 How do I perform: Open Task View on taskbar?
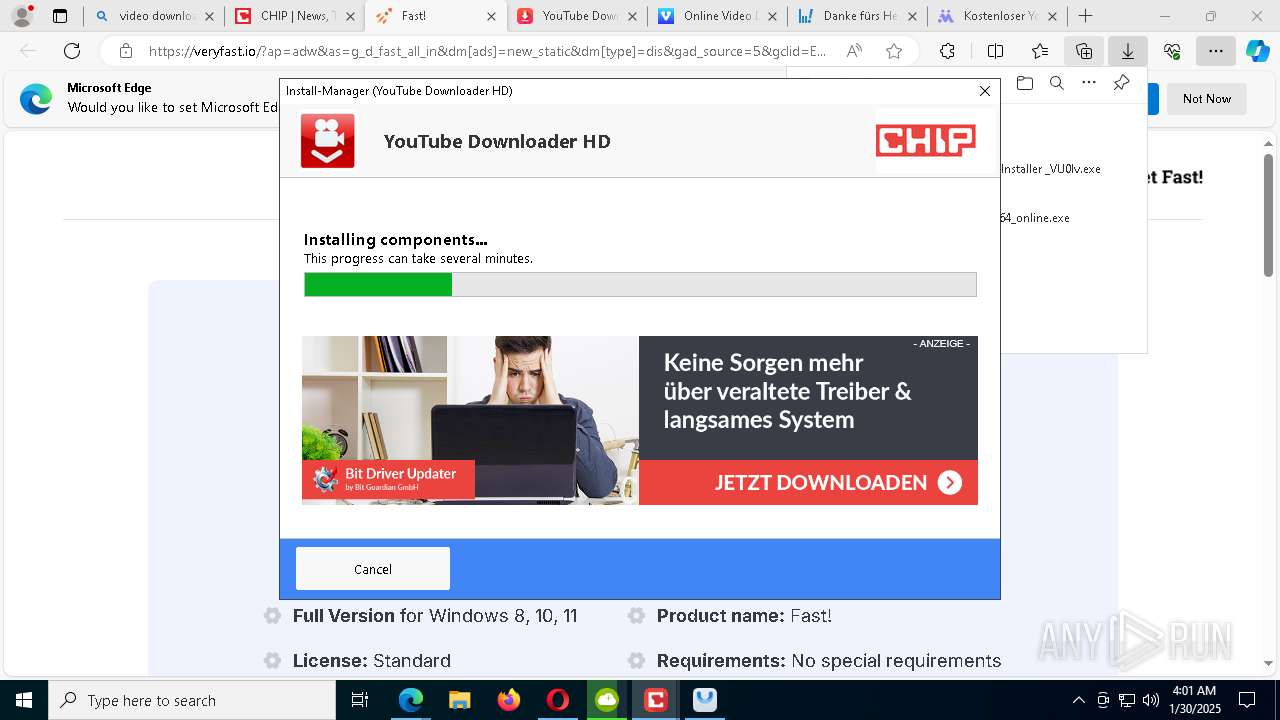click(360, 700)
